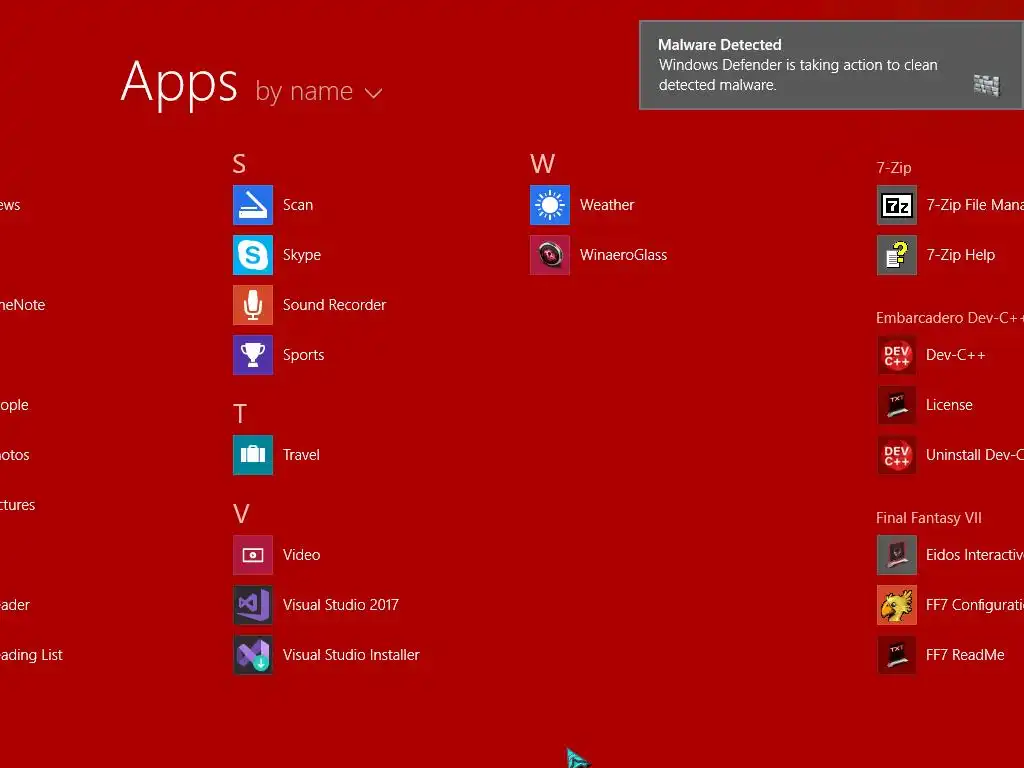Click the chevron next to 'by name'
The width and height of the screenshot is (1024, 768).
[373, 93]
